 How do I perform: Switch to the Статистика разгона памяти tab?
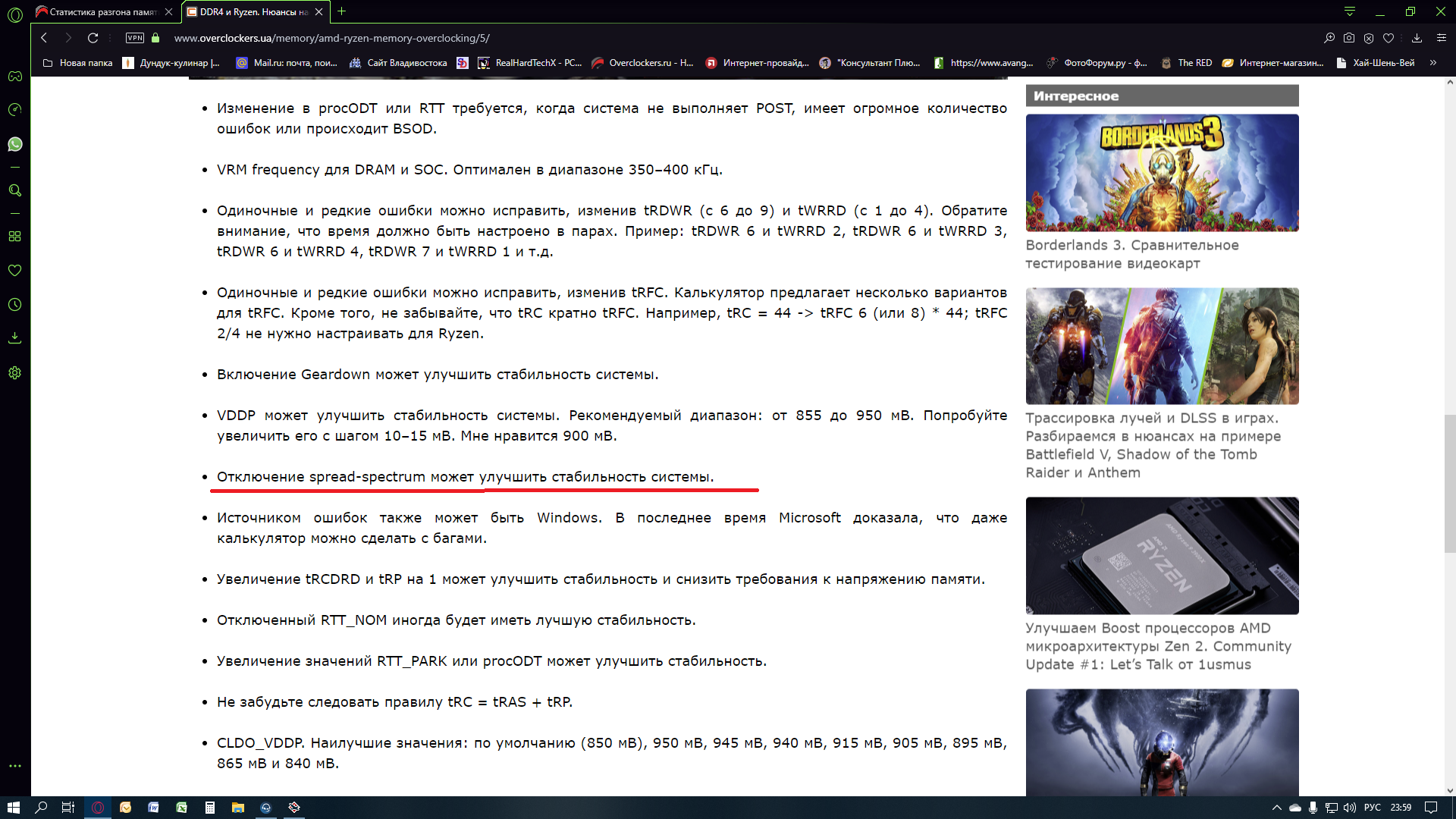pos(102,11)
